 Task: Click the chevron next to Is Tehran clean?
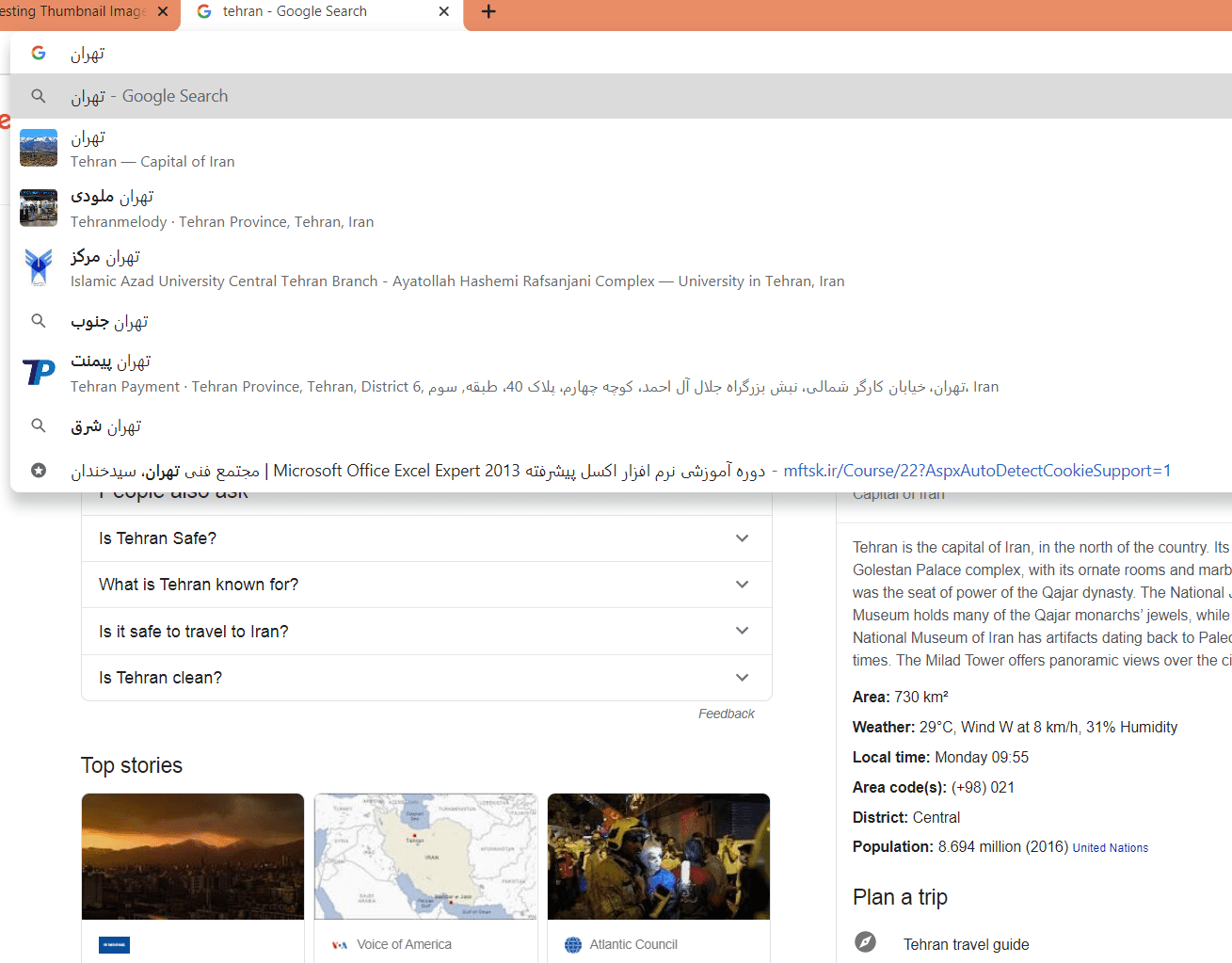tap(742, 678)
